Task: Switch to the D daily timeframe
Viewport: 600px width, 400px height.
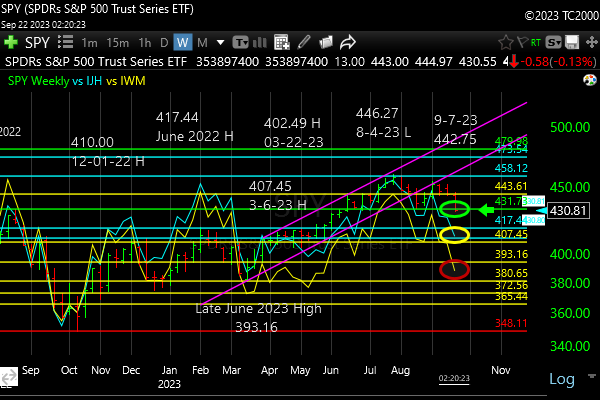Action: click(162, 43)
